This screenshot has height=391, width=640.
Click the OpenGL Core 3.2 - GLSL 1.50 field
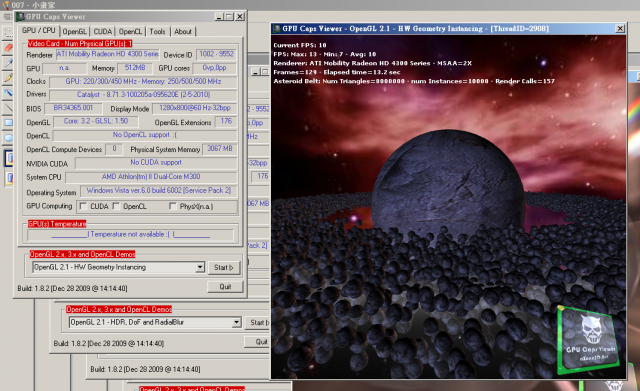coord(96,122)
